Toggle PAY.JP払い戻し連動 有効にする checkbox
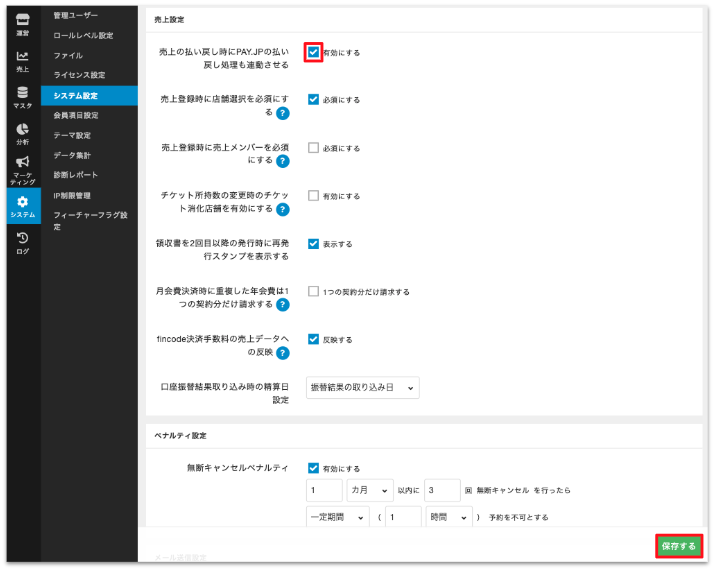 [314, 52]
